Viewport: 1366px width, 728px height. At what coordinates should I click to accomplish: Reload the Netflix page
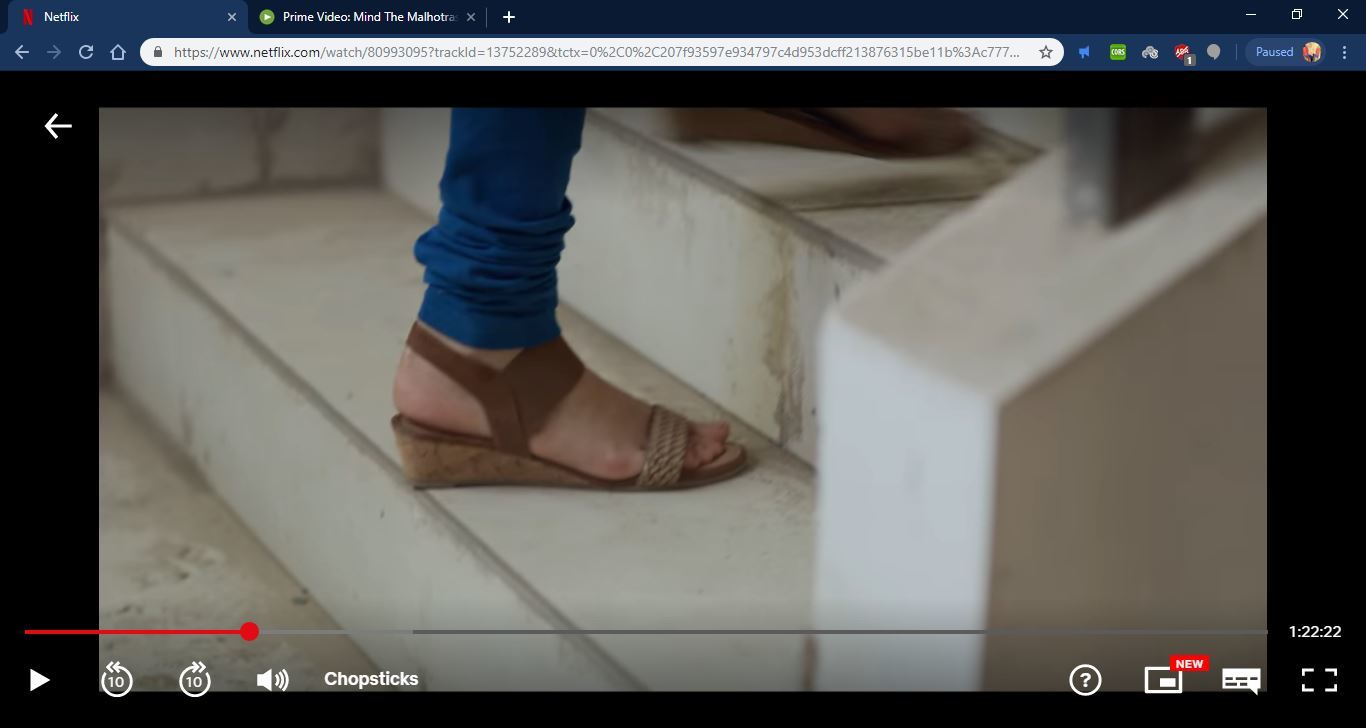[86, 52]
